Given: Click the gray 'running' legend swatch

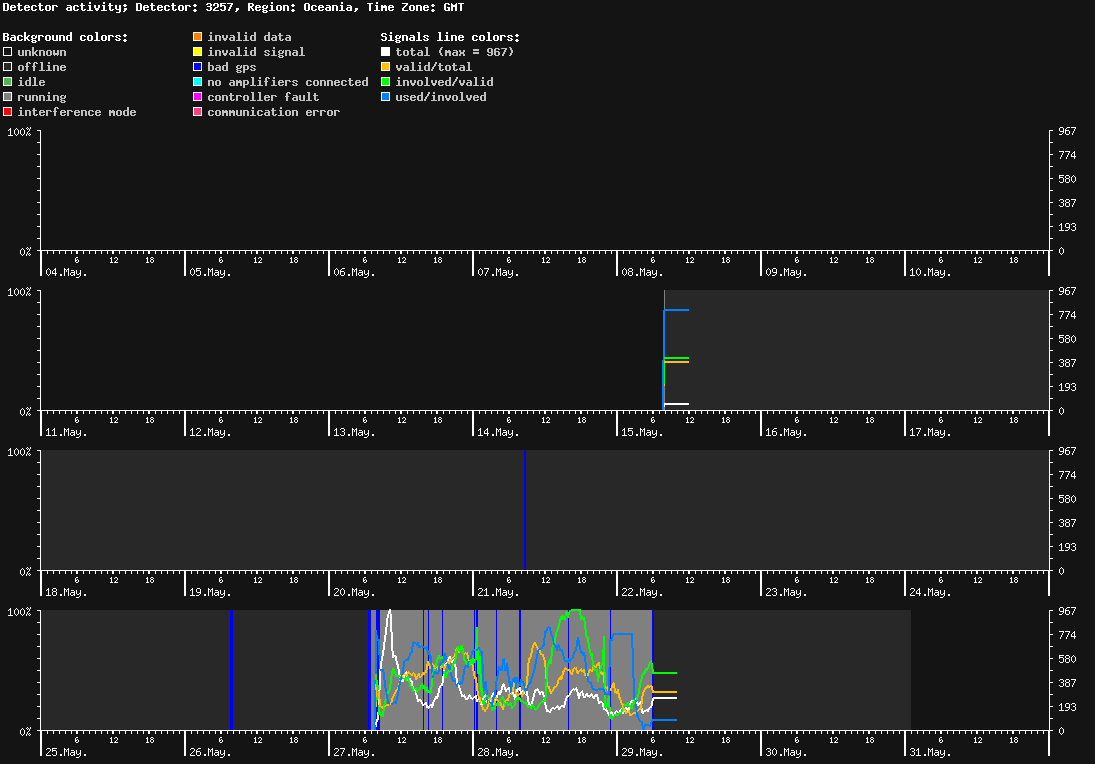Looking at the screenshot, I should click(x=8, y=96).
